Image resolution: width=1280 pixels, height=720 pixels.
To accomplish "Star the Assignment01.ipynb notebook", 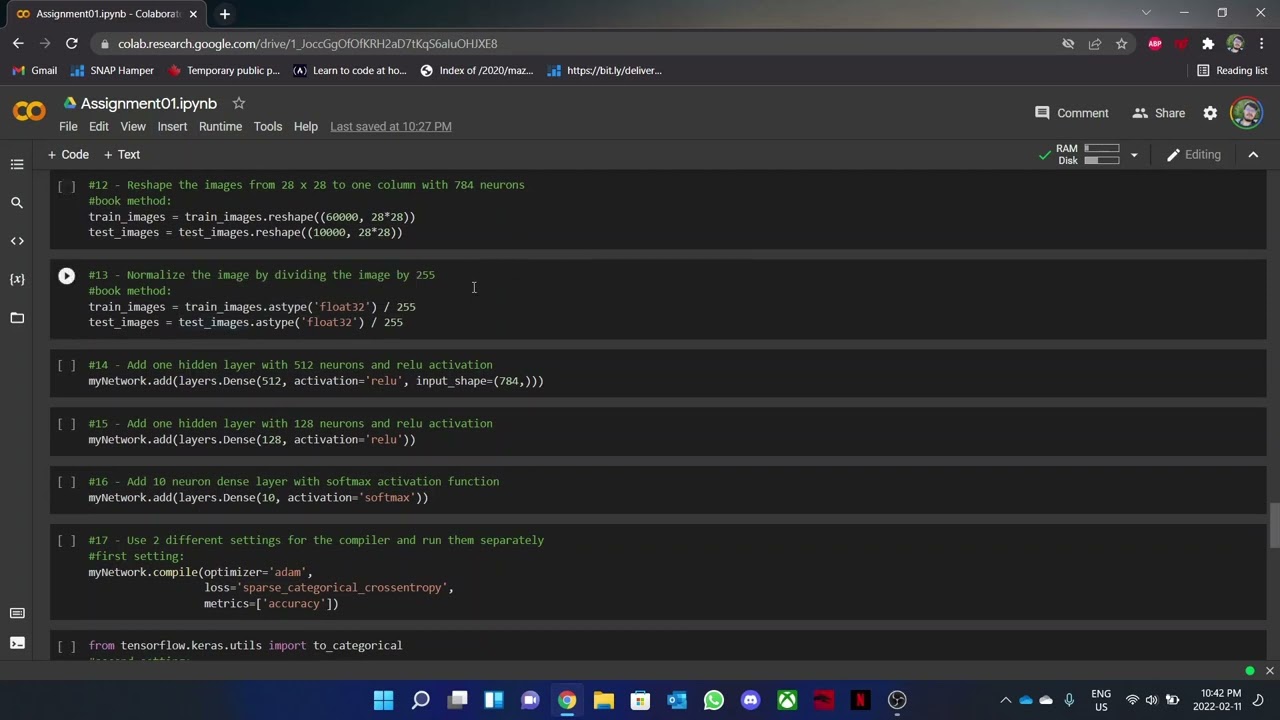I will coord(239,103).
